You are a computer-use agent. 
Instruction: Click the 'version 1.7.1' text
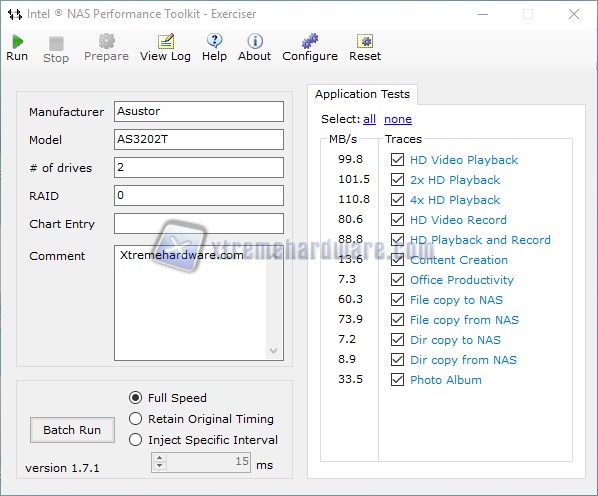coord(62,468)
